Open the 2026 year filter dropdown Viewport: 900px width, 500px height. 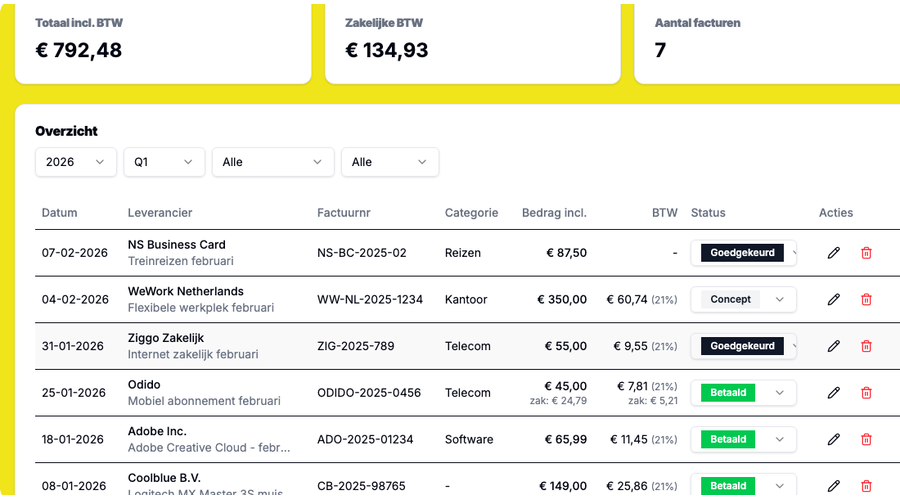pos(75,162)
